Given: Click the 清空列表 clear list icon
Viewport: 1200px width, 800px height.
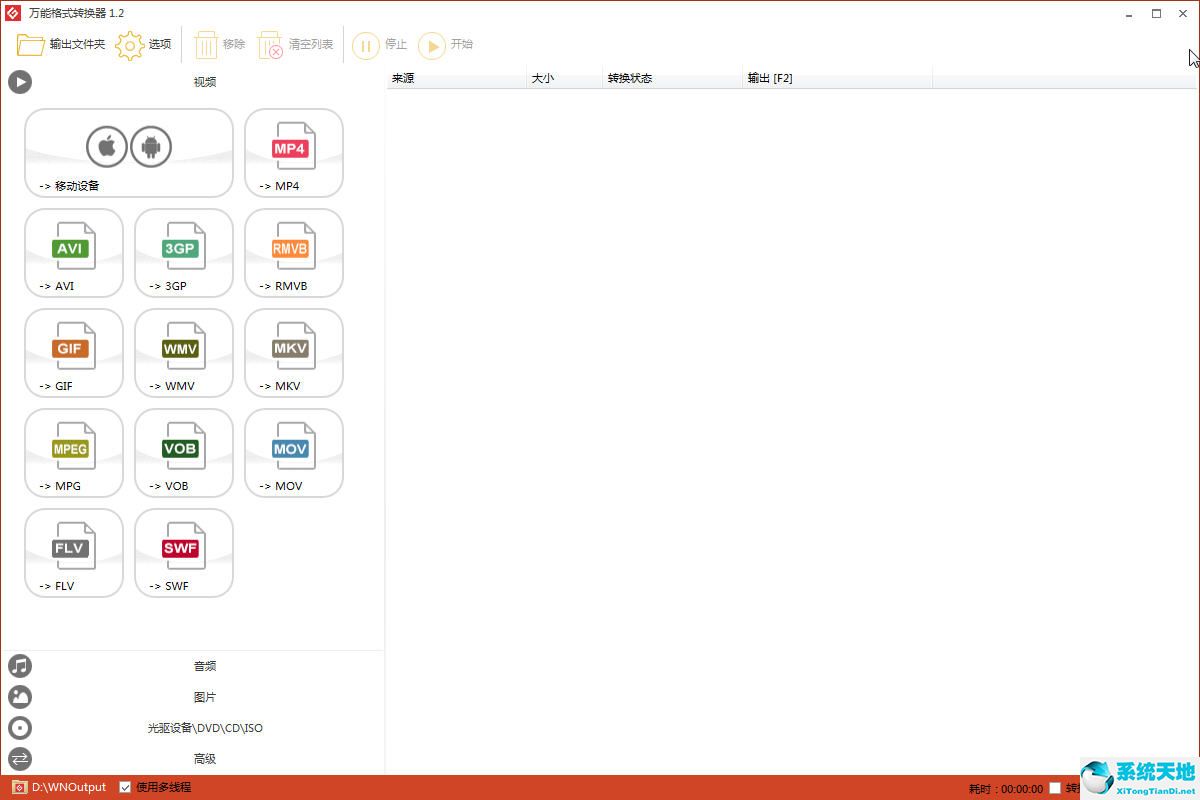Looking at the screenshot, I should point(271,45).
